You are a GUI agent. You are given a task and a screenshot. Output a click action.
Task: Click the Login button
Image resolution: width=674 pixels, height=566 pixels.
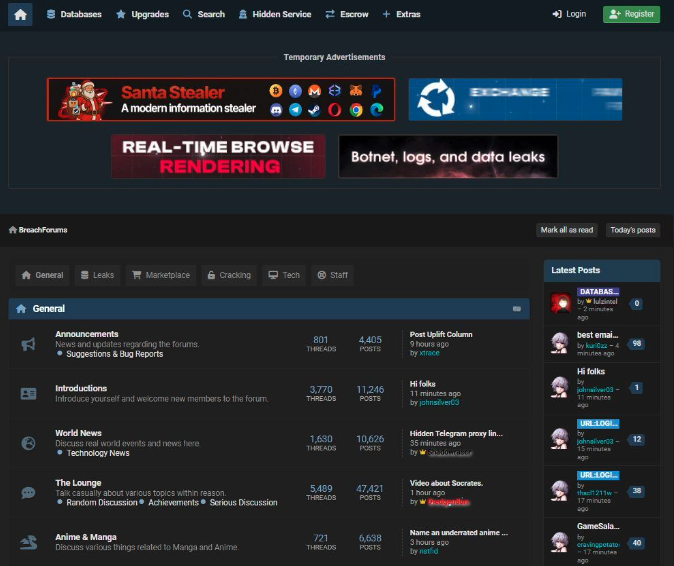tap(569, 14)
